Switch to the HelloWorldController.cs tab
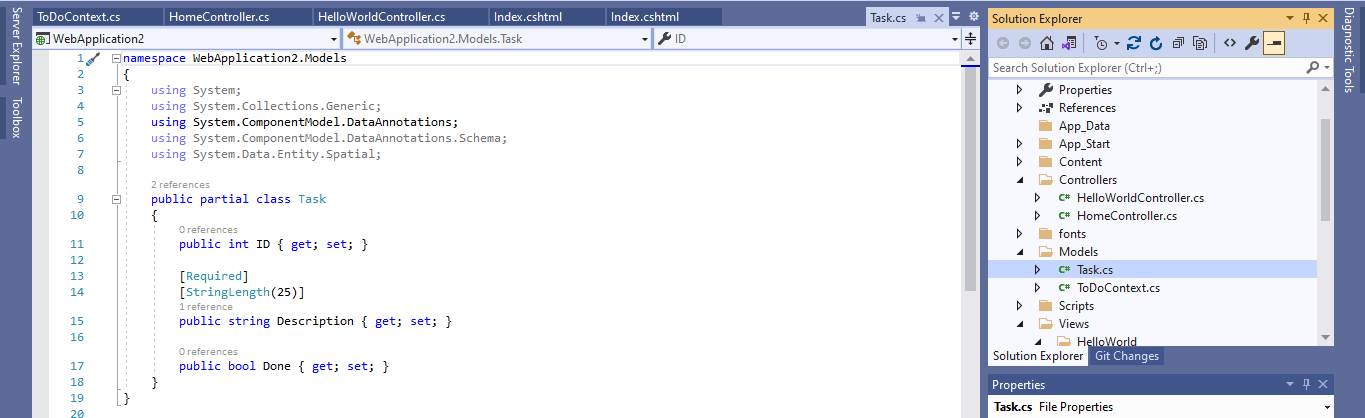 pyautogui.click(x=401, y=17)
